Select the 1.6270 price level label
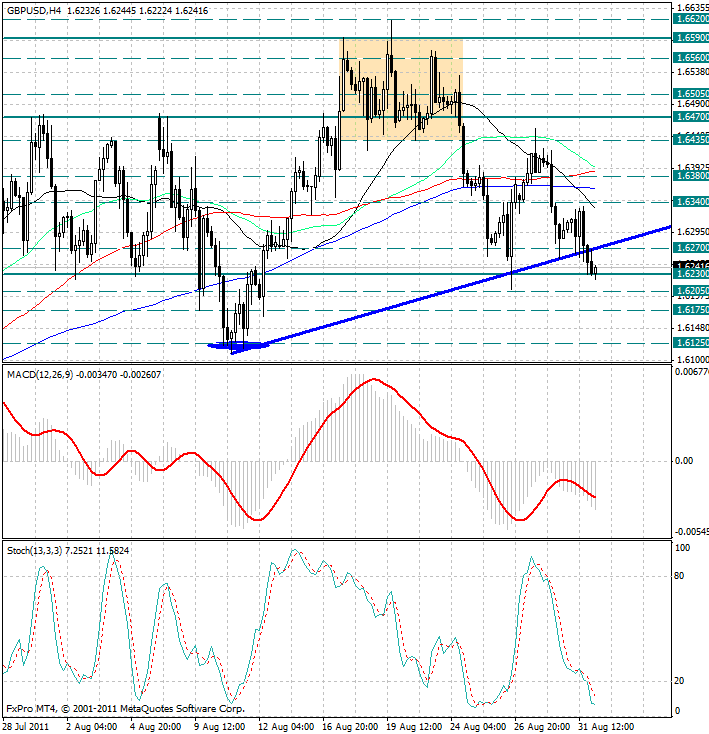Image resolution: width=709 pixels, height=734 pixels. click(x=691, y=248)
